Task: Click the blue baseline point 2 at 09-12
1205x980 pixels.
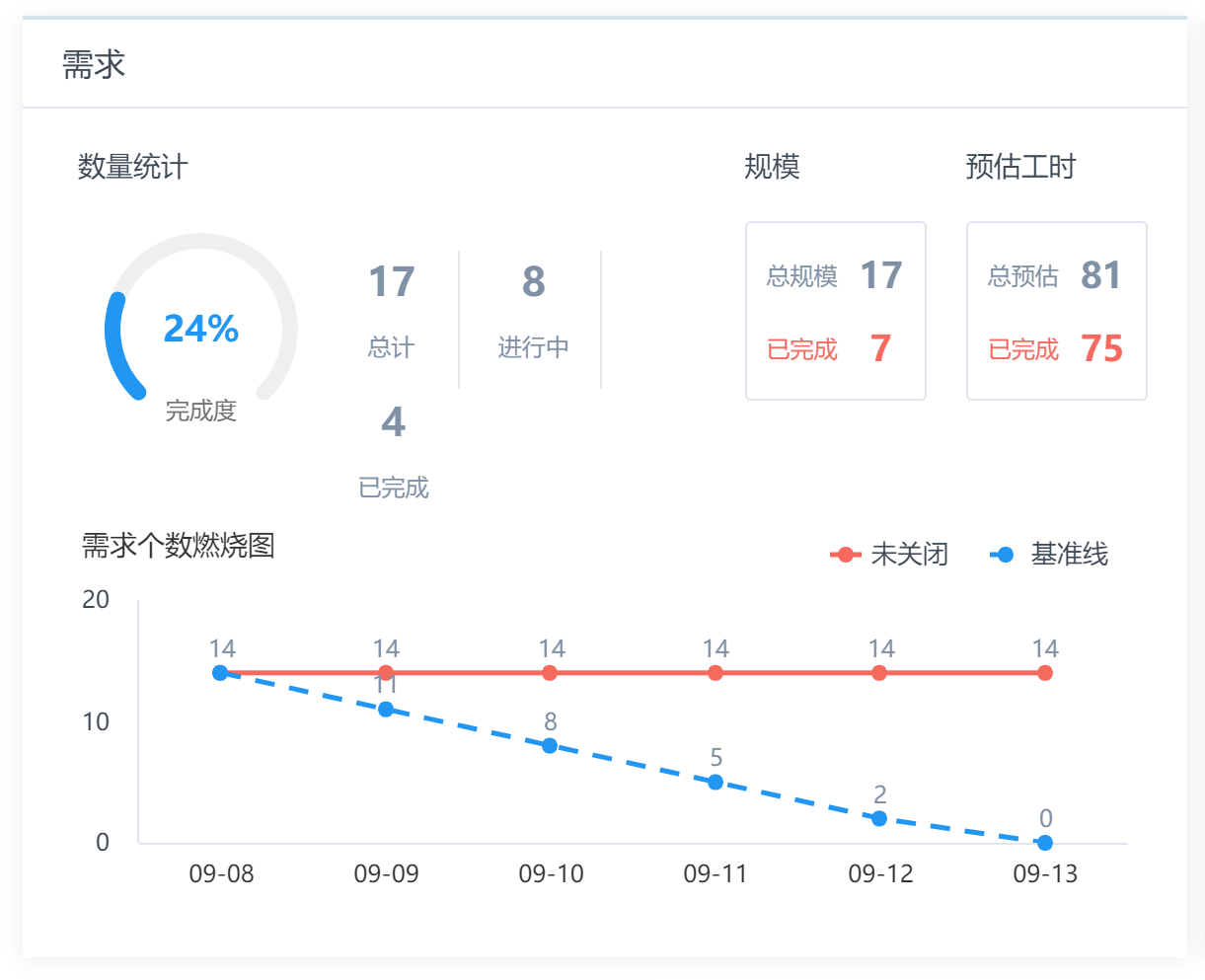Action: pyautogui.click(x=879, y=819)
